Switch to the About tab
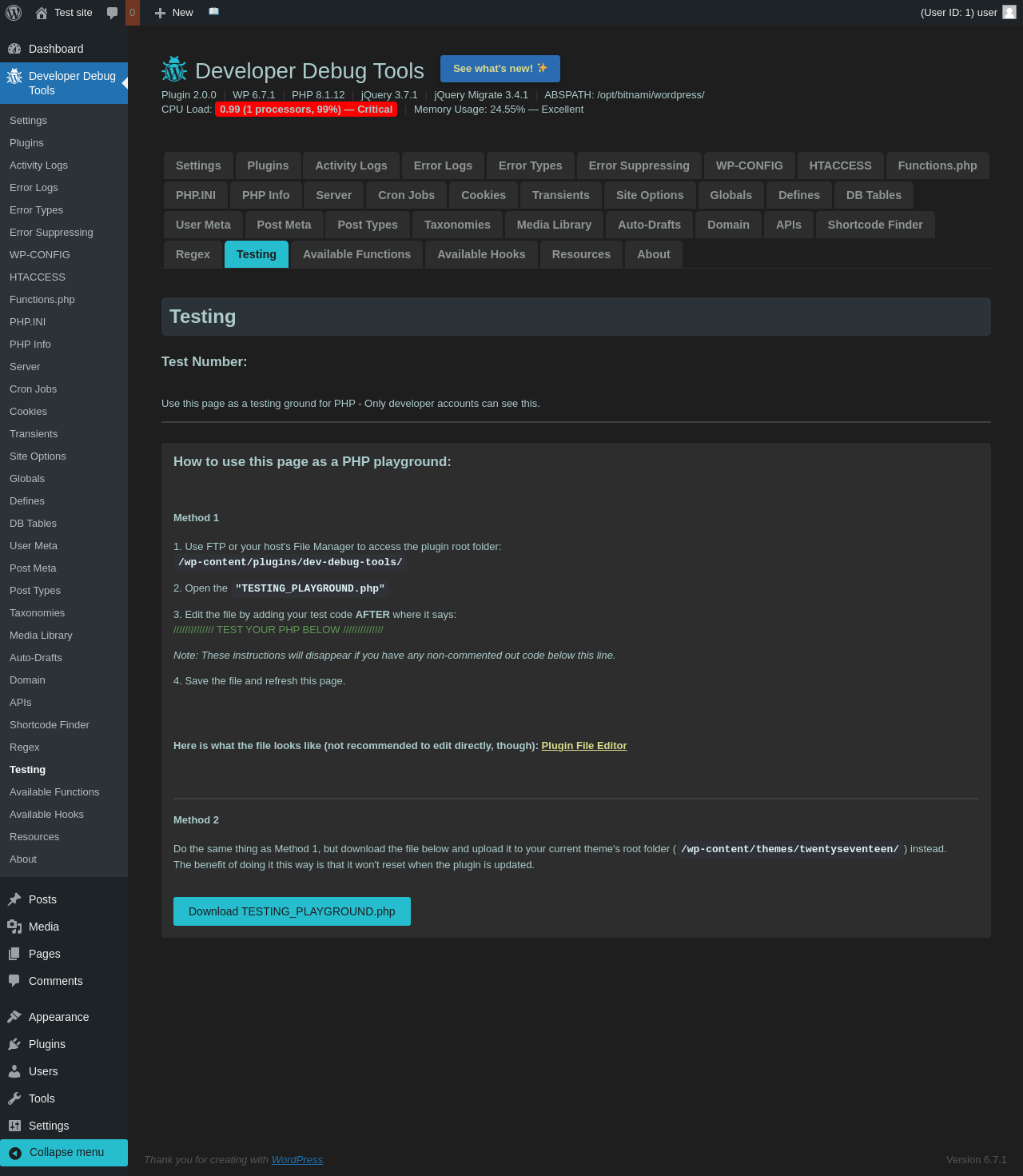The image size is (1023, 1176). tap(654, 254)
